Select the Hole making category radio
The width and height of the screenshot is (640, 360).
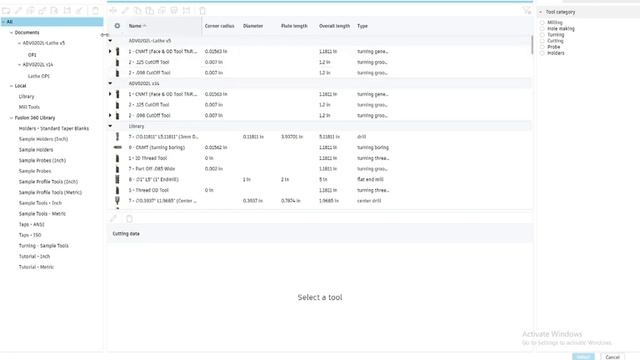click(542, 29)
